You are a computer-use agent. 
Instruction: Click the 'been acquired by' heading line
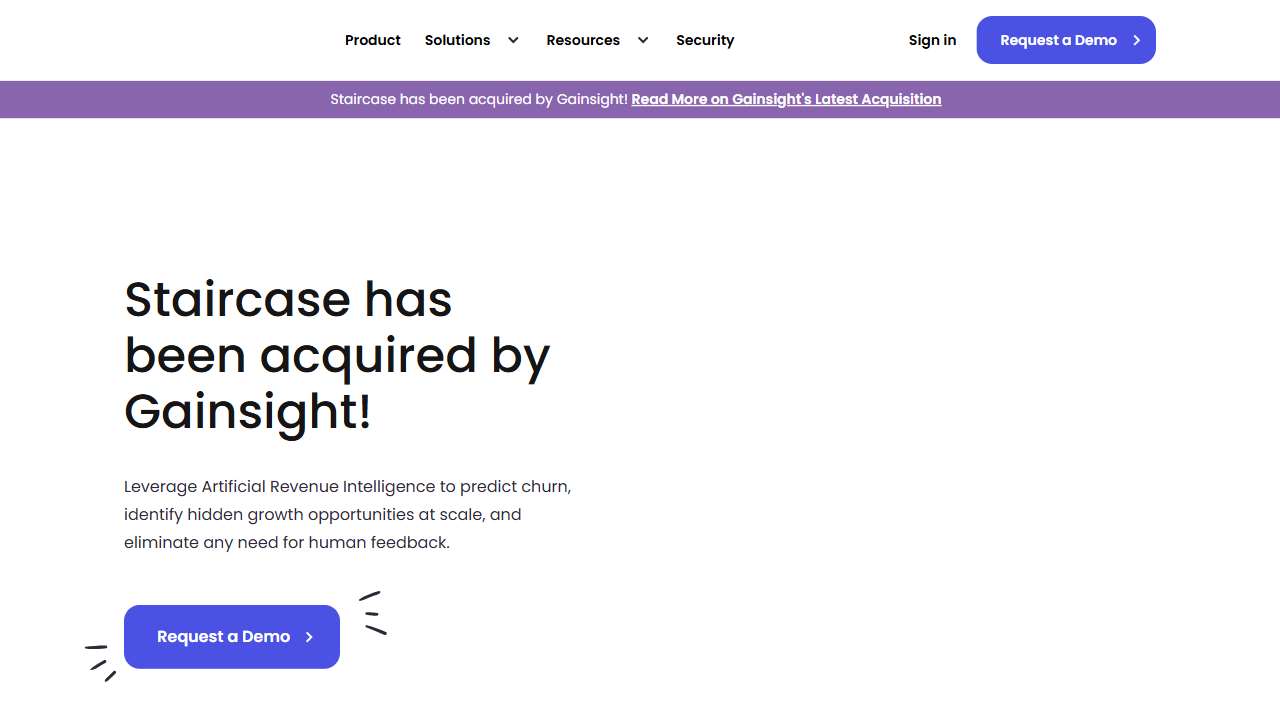337,355
